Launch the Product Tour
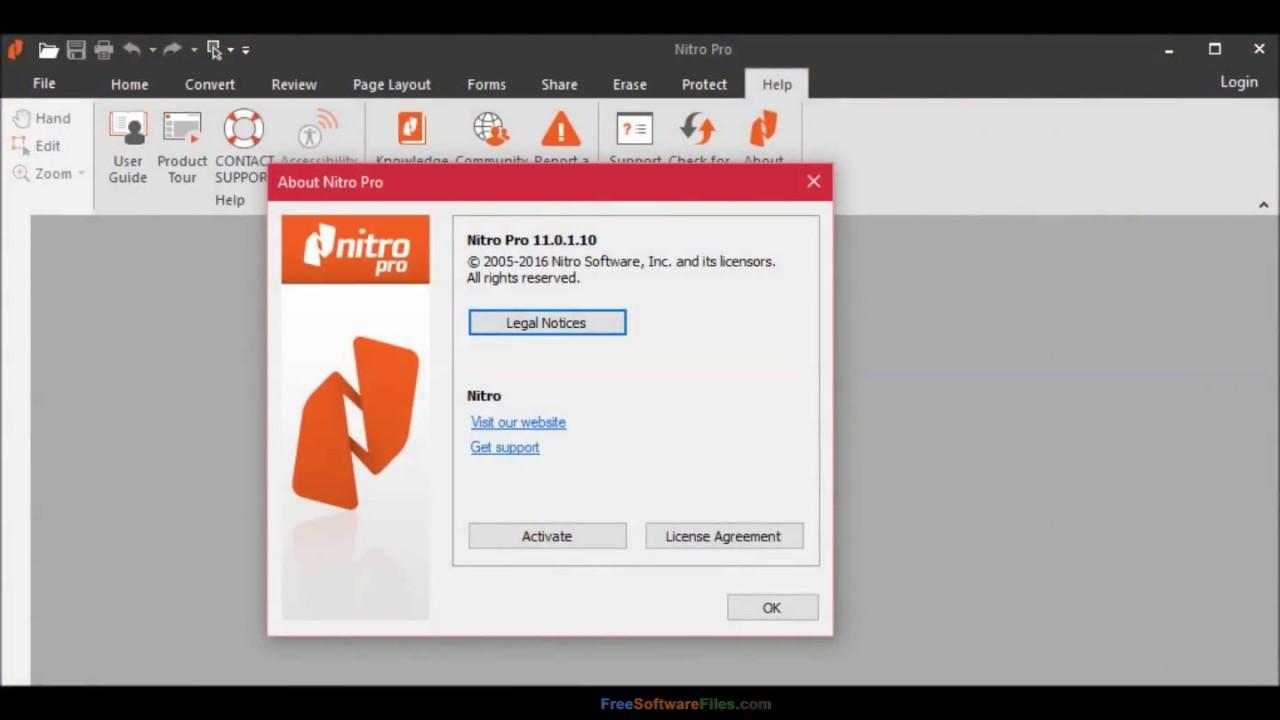The width and height of the screenshot is (1280, 720). (182, 147)
